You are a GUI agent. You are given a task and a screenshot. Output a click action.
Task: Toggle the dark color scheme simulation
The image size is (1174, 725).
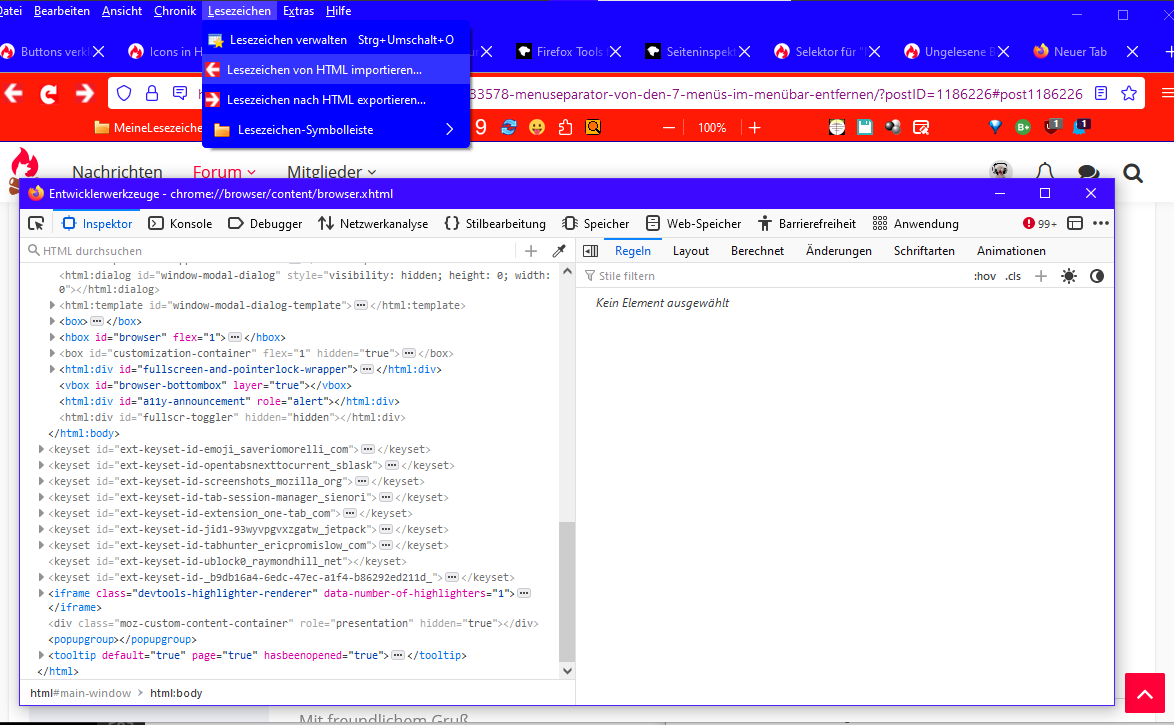coord(1097,276)
